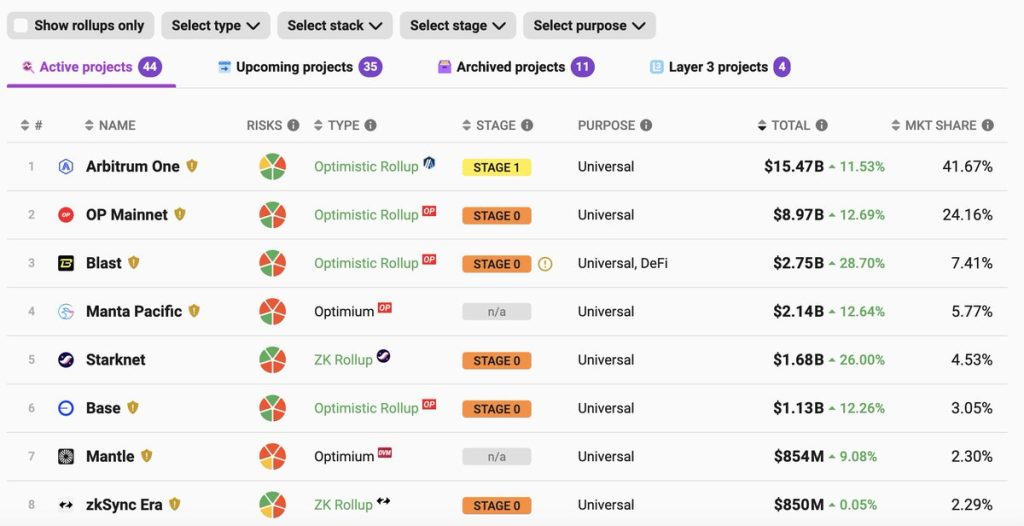Screen dimensions: 1024x526
Task: Click the PURPOSE info icon
Action: (646, 125)
